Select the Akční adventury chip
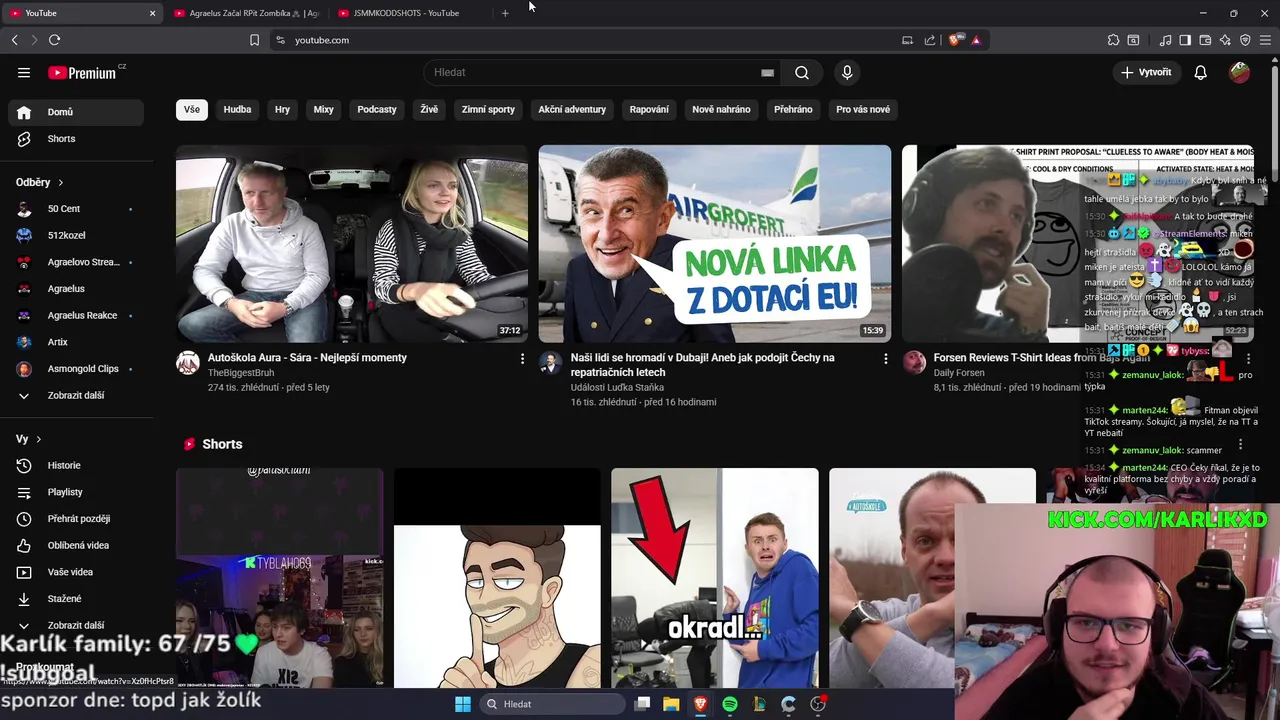 tap(572, 109)
